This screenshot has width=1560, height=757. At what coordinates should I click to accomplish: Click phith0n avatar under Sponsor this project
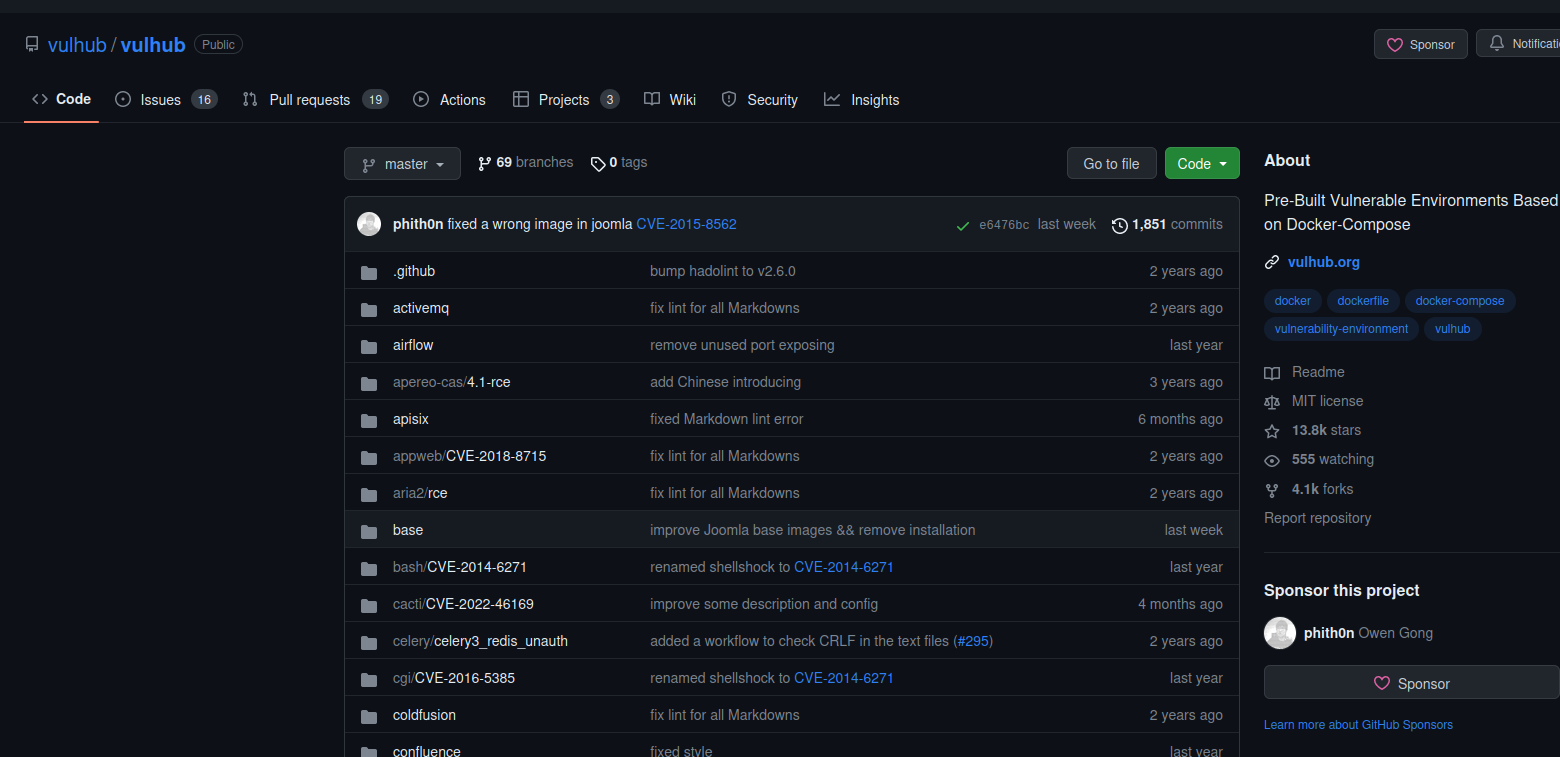tap(1280, 633)
